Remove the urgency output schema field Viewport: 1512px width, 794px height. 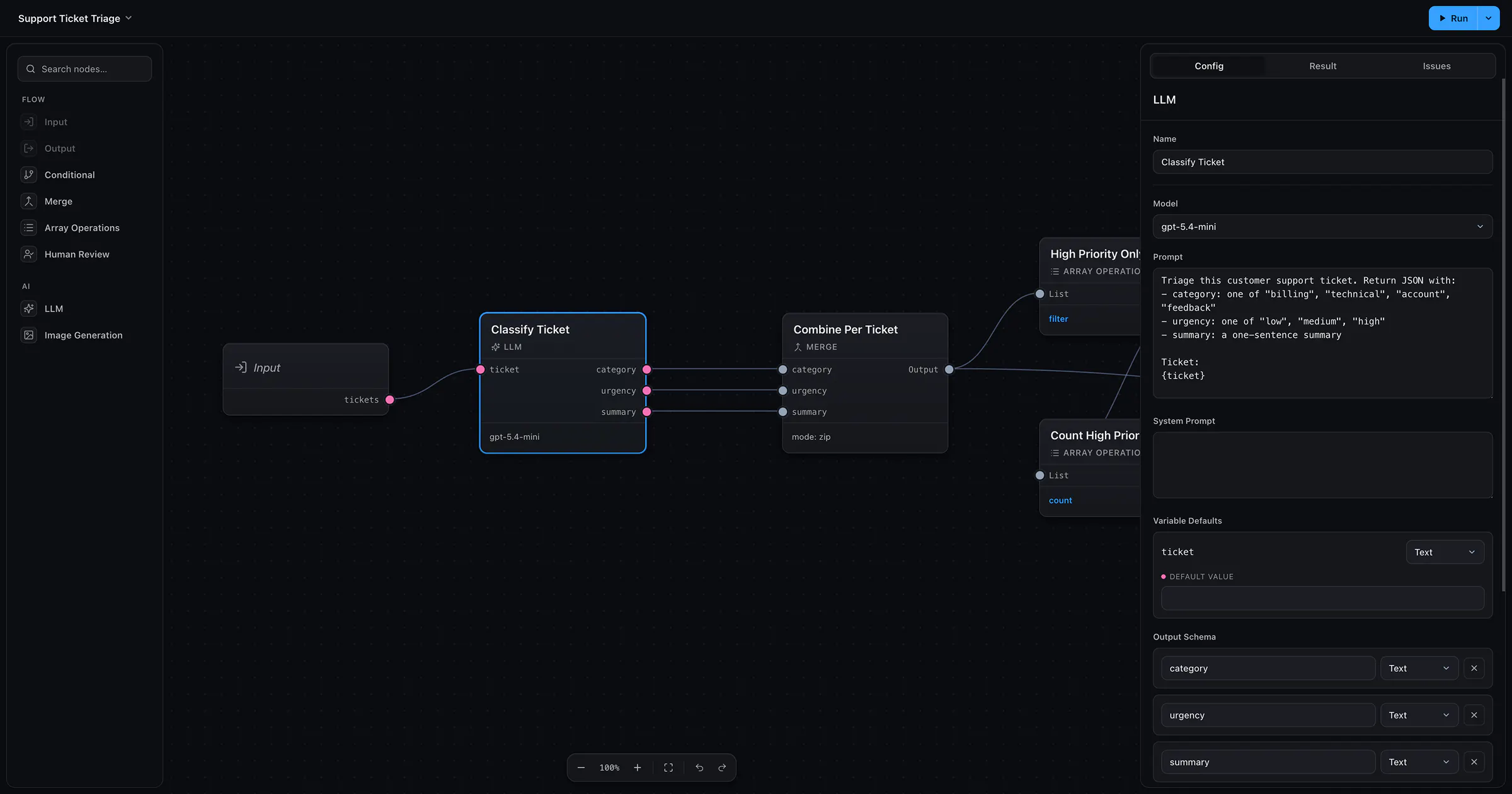point(1474,715)
